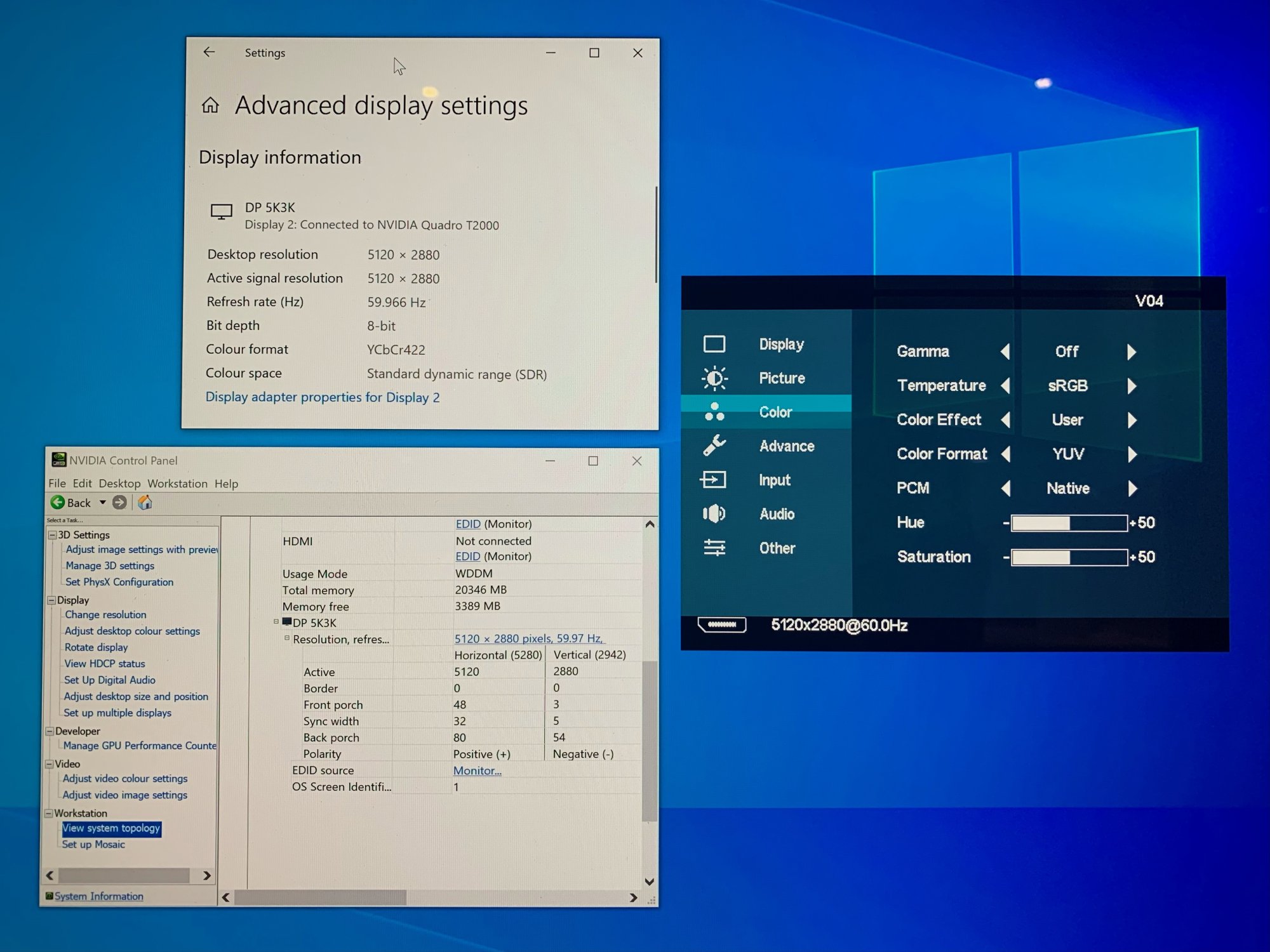The image size is (1270, 952).
Task: Select the Picture brightness icon in OSD
Action: (x=714, y=378)
